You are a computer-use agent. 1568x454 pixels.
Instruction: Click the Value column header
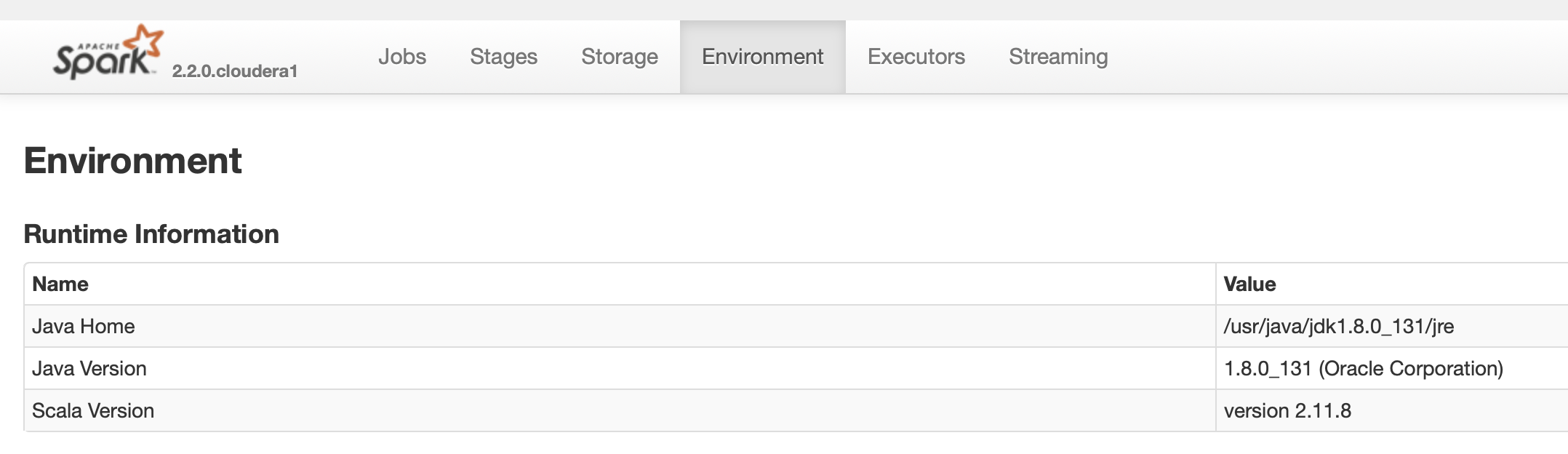1250,284
